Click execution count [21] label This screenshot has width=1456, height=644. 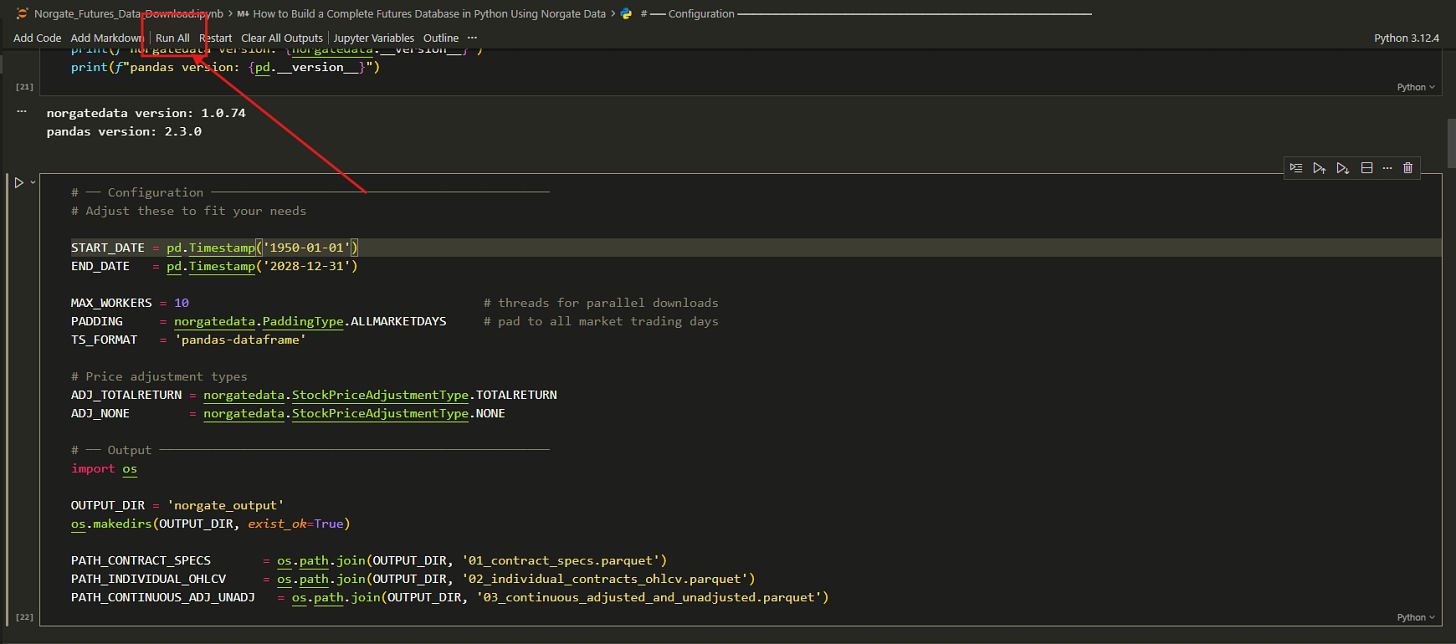(x=24, y=87)
